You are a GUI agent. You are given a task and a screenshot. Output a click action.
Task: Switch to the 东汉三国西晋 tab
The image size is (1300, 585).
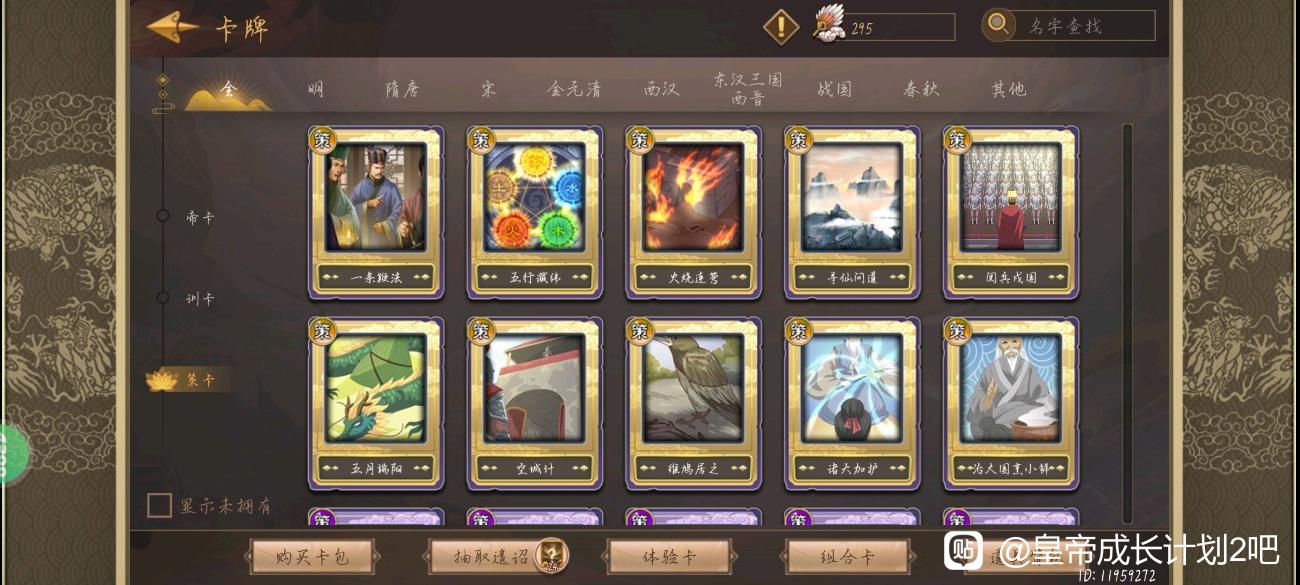pos(748,88)
